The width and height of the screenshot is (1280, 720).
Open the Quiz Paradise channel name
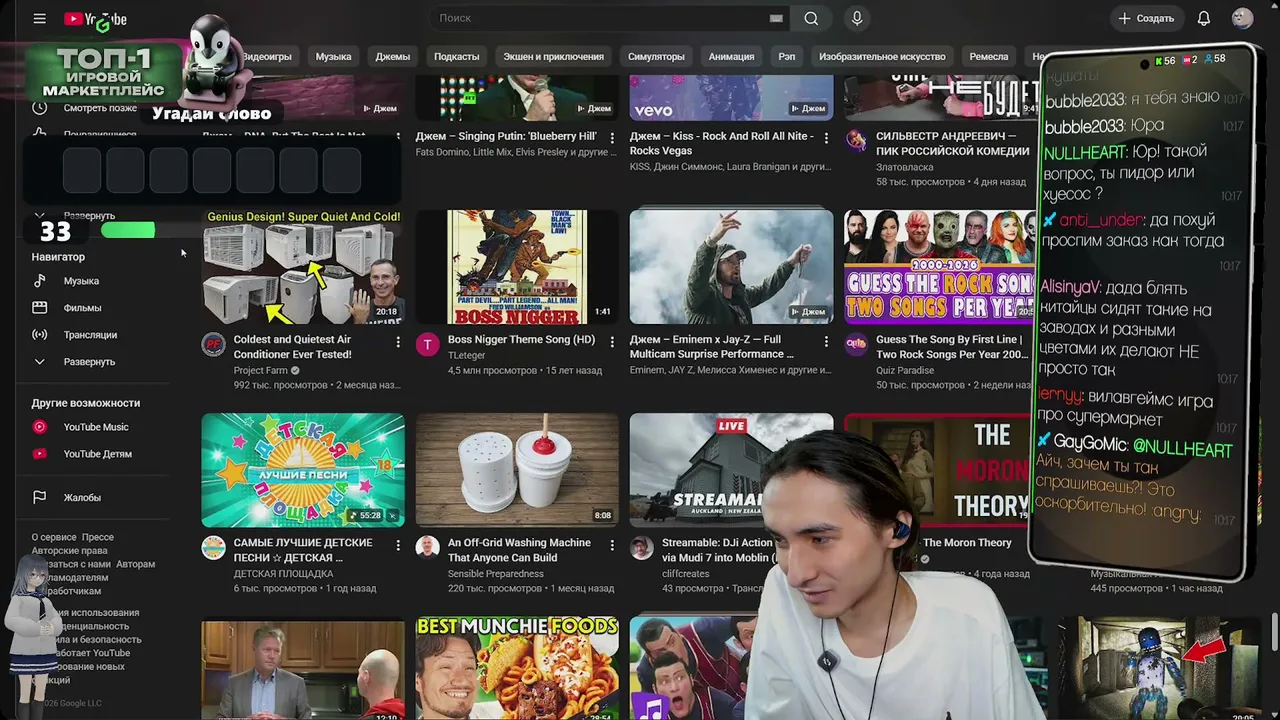coord(905,370)
